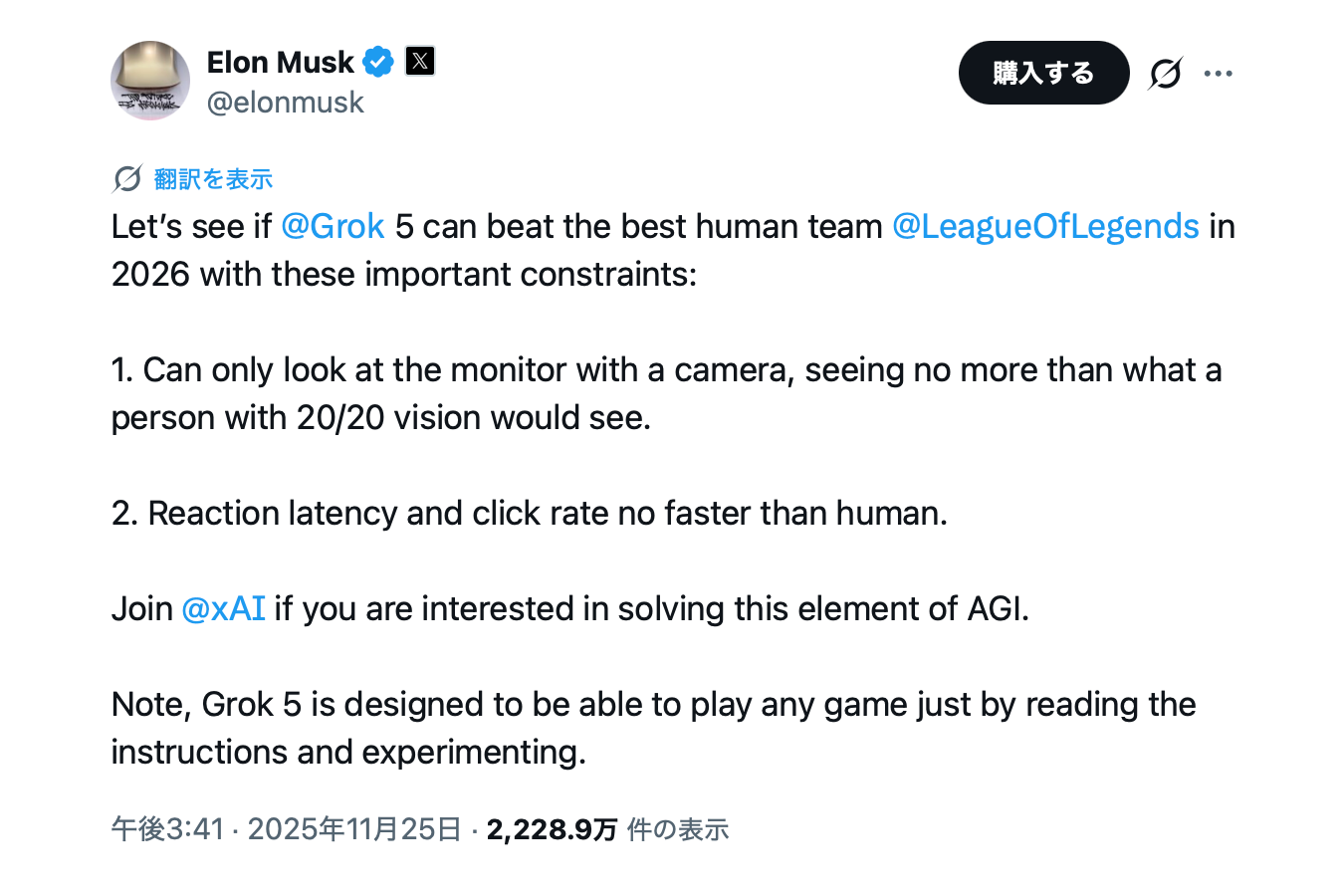This screenshot has height=896, width=1344.
Task: Click the Grok icon beside 翻訳を表示
Action: [127, 179]
